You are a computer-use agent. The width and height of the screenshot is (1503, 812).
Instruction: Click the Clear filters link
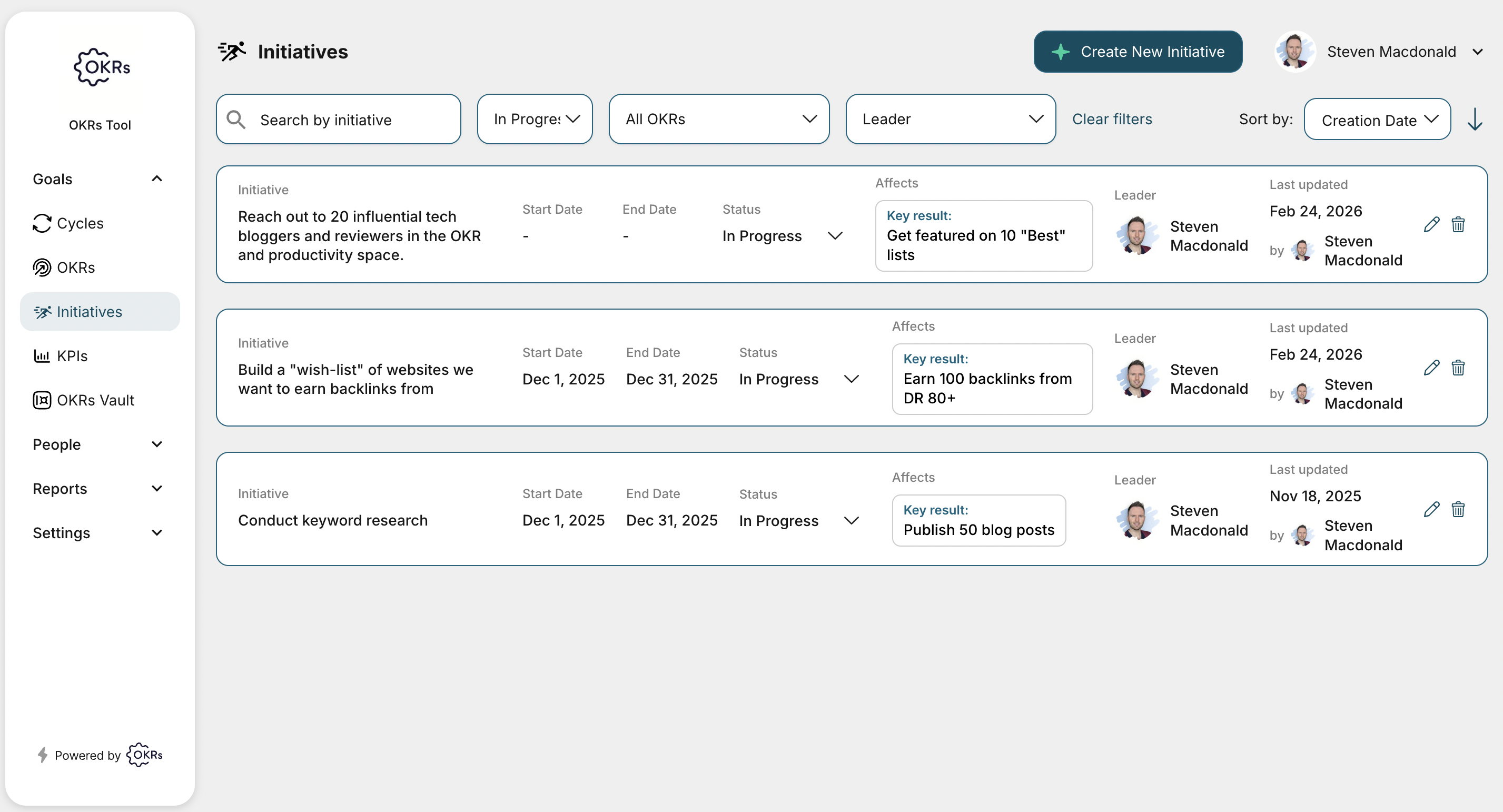click(x=1112, y=119)
